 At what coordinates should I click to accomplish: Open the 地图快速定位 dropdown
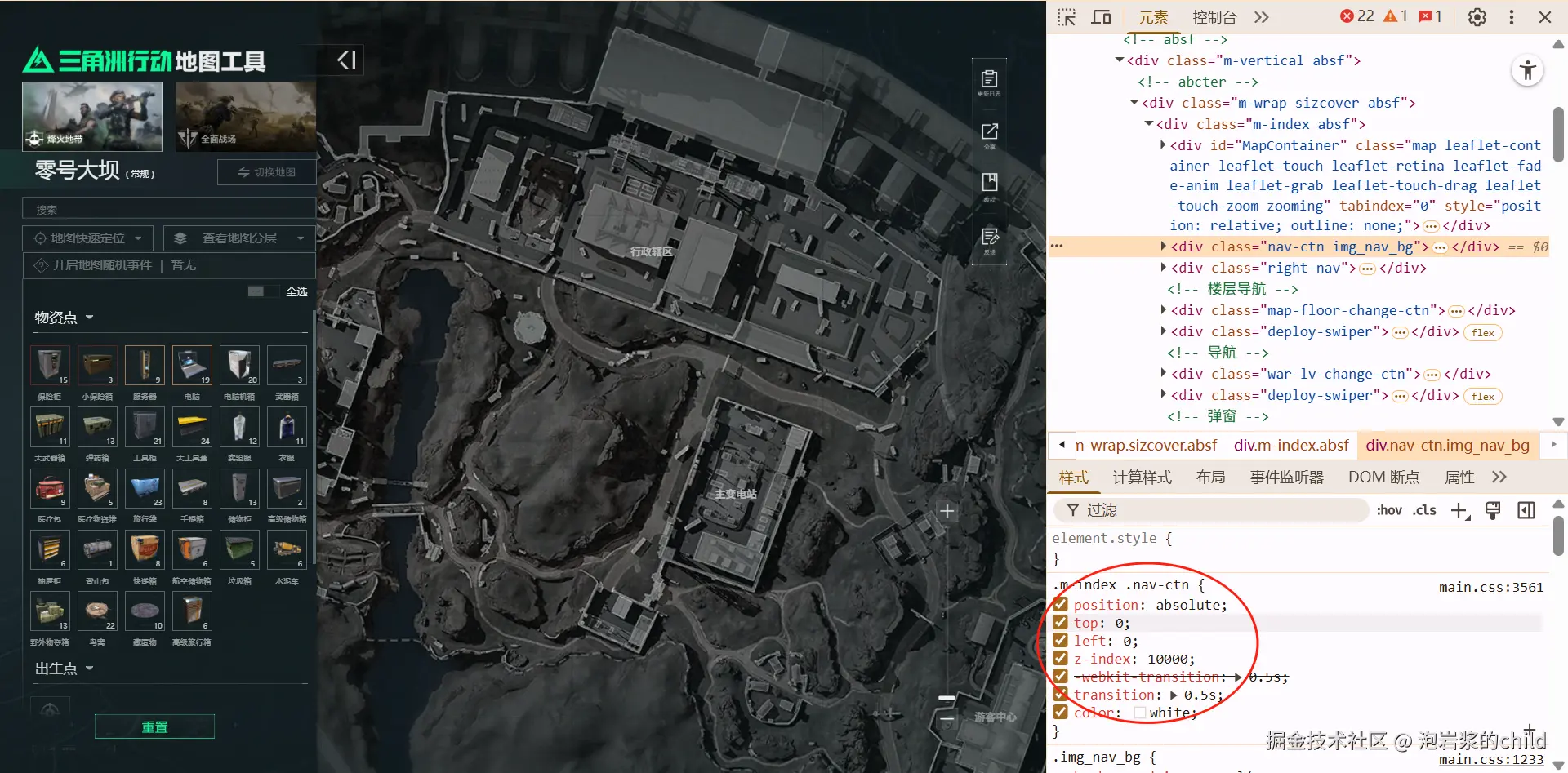[x=87, y=238]
